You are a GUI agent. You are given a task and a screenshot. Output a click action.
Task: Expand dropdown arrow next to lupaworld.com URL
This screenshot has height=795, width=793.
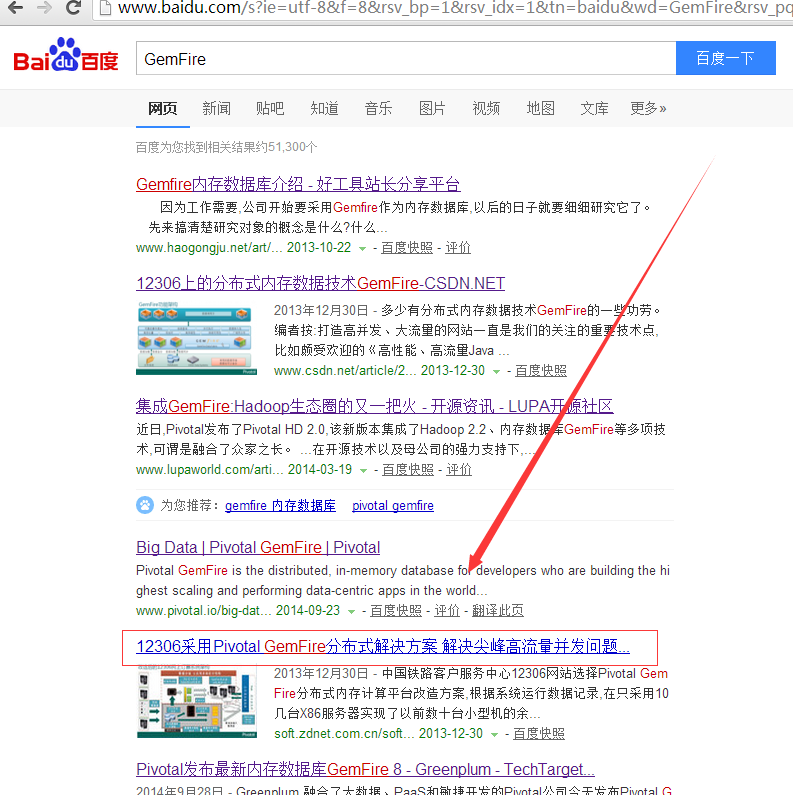tap(364, 471)
